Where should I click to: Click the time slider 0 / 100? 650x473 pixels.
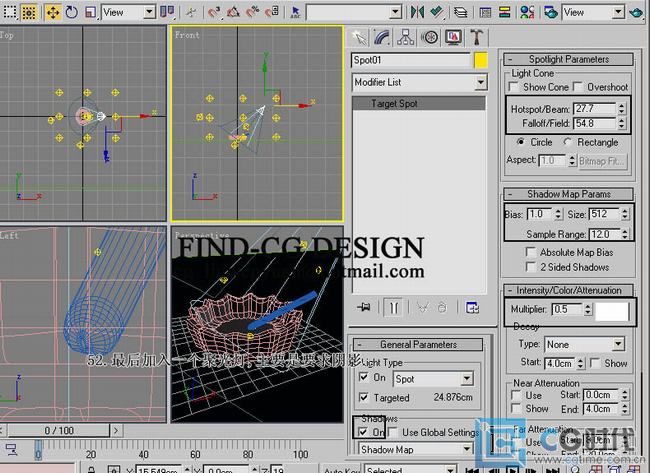point(59,431)
